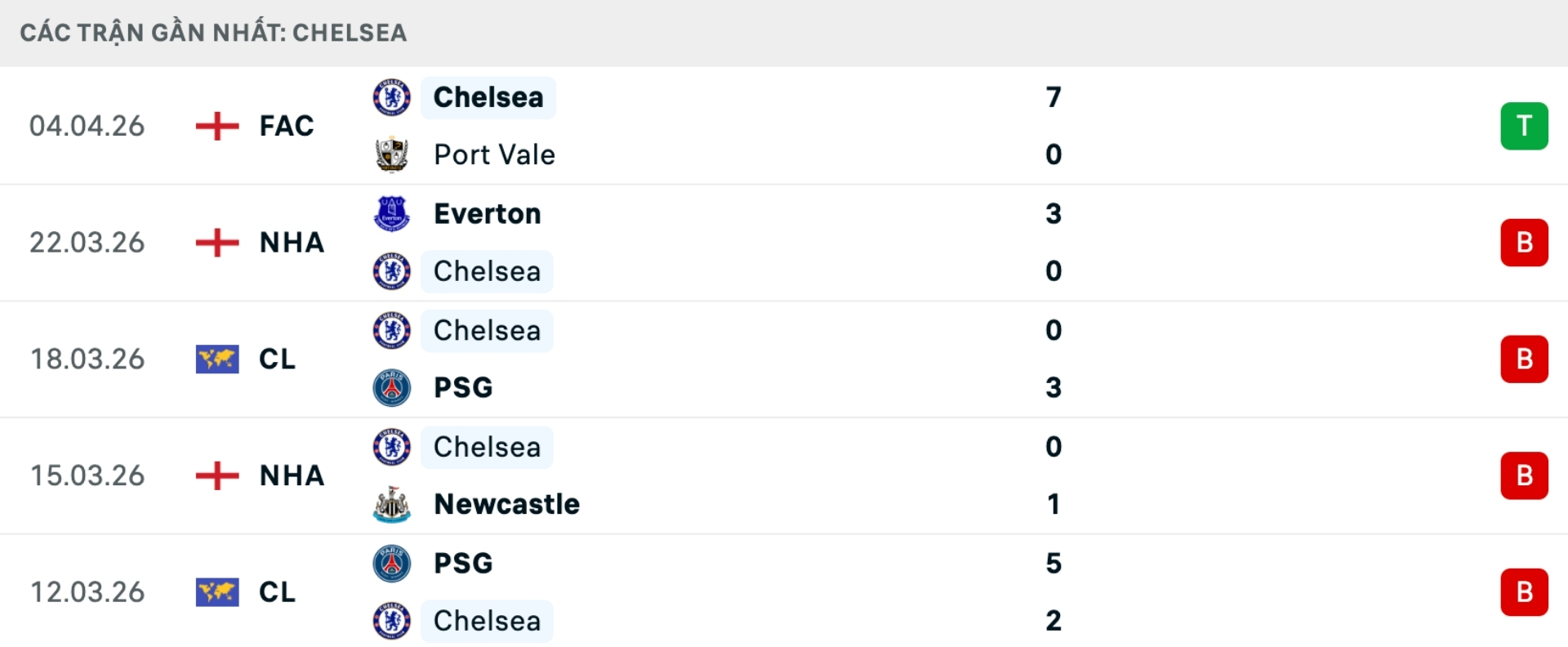Click red B badge for Everton match
Screen dimensions: 1568x647
1524,243
